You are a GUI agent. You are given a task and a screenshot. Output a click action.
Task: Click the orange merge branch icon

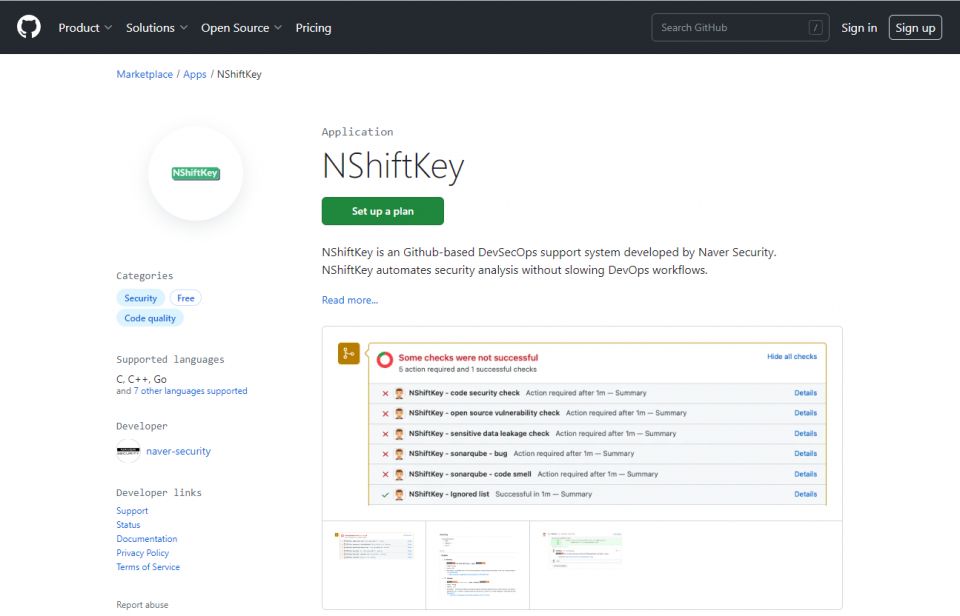click(x=349, y=353)
